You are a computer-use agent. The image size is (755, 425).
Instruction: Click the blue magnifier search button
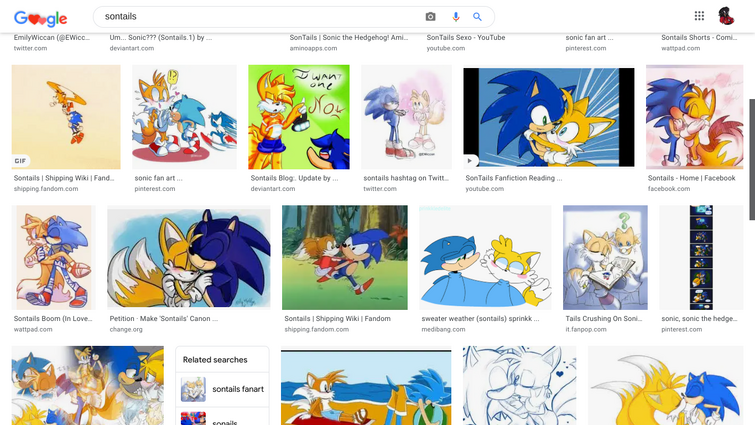(477, 17)
